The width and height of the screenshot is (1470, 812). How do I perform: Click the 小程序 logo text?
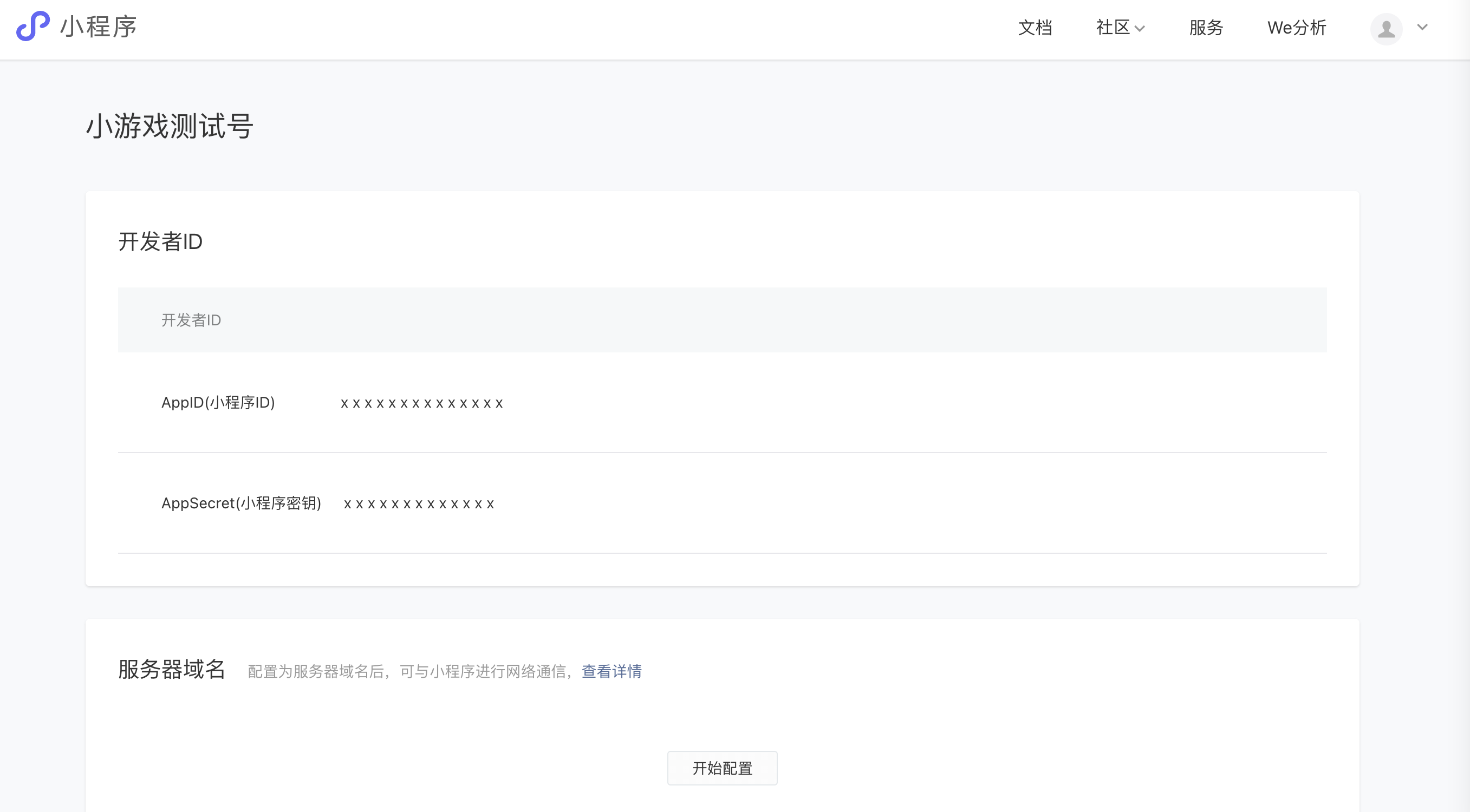pyautogui.click(x=98, y=27)
